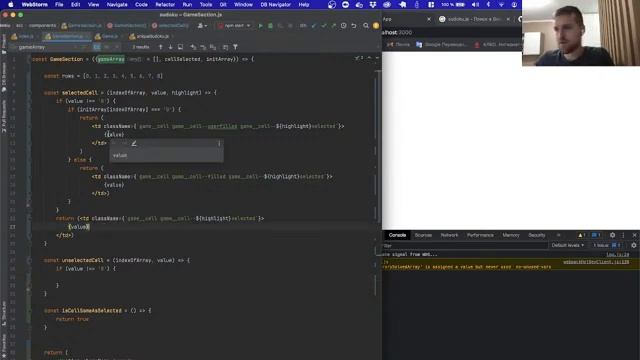
Task: Open the DB Navigator menu
Action: coord(276,4)
